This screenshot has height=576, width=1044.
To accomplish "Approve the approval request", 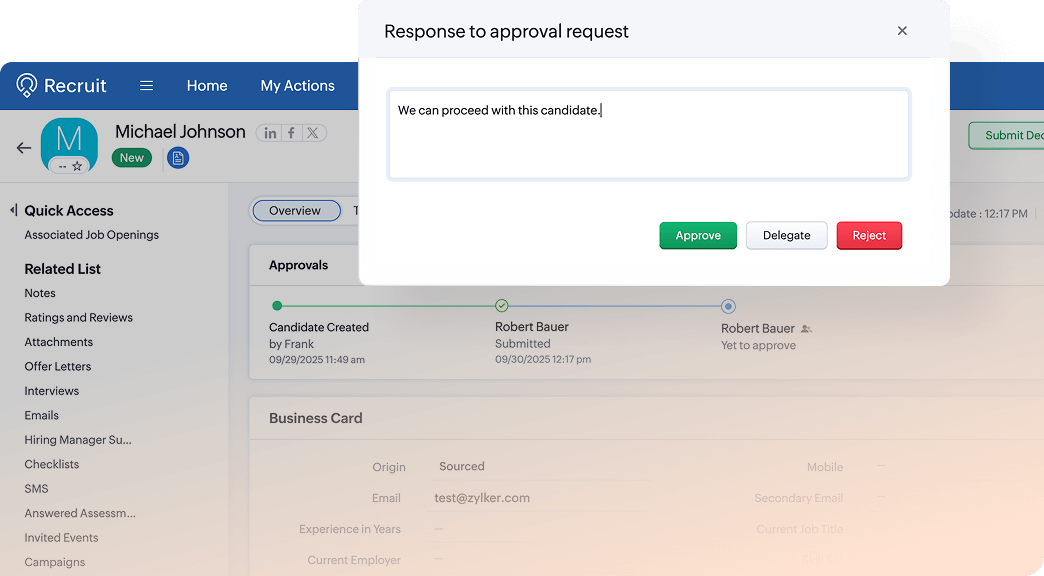I will point(697,235).
